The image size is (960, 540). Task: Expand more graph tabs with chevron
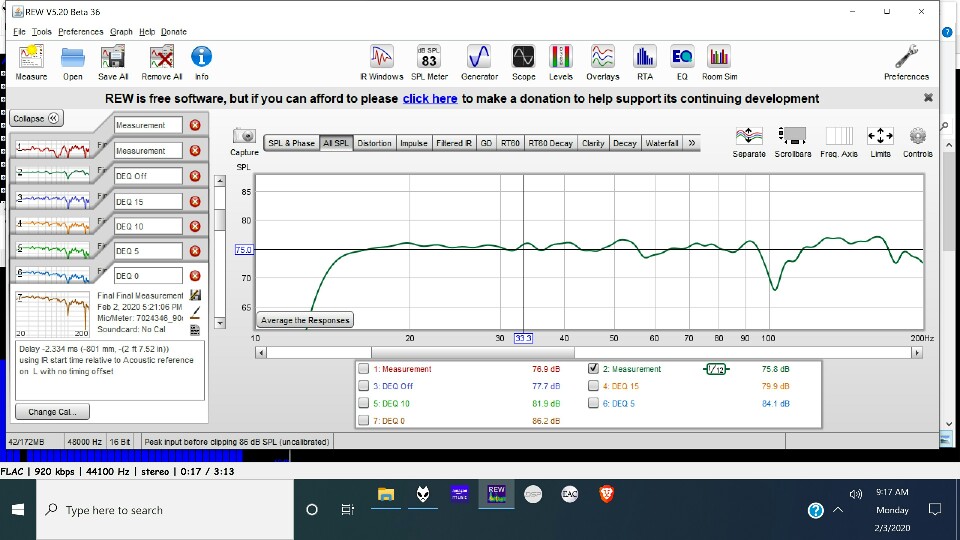[x=691, y=143]
